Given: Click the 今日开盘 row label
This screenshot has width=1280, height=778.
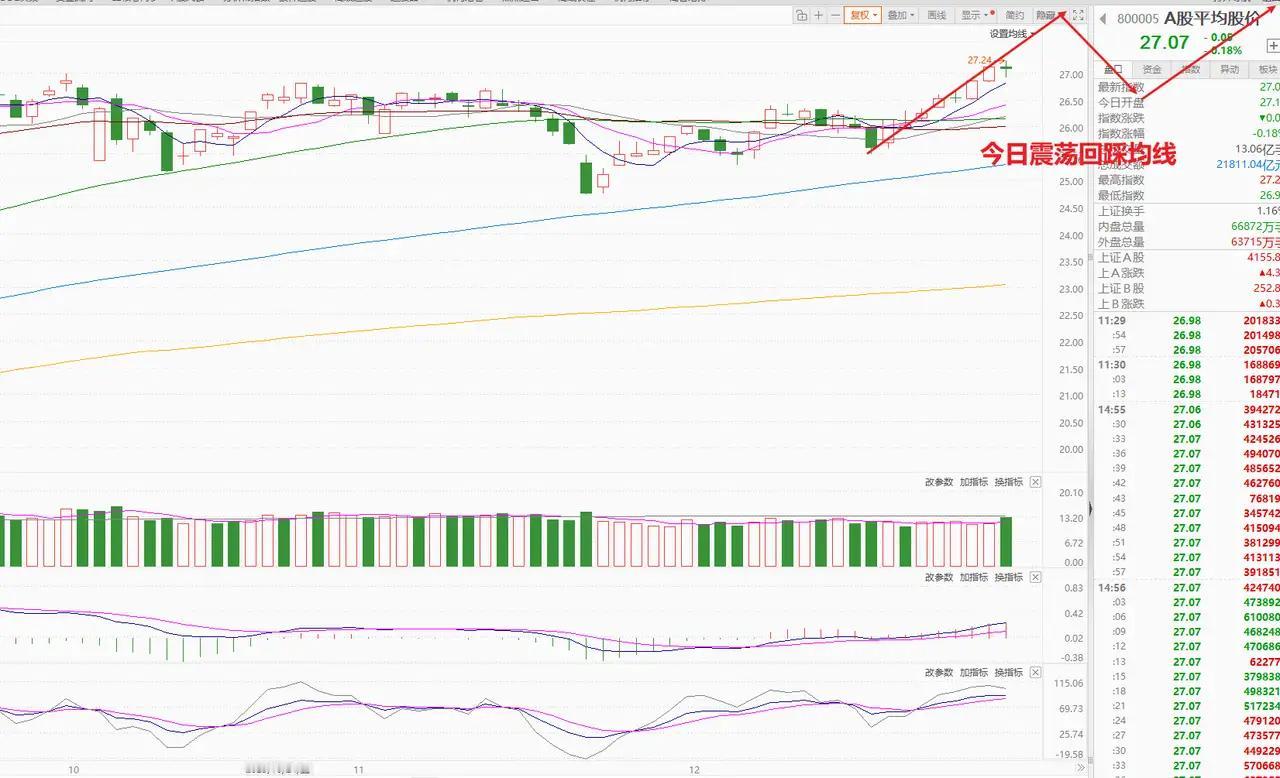Looking at the screenshot, I should click(x=1121, y=102).
